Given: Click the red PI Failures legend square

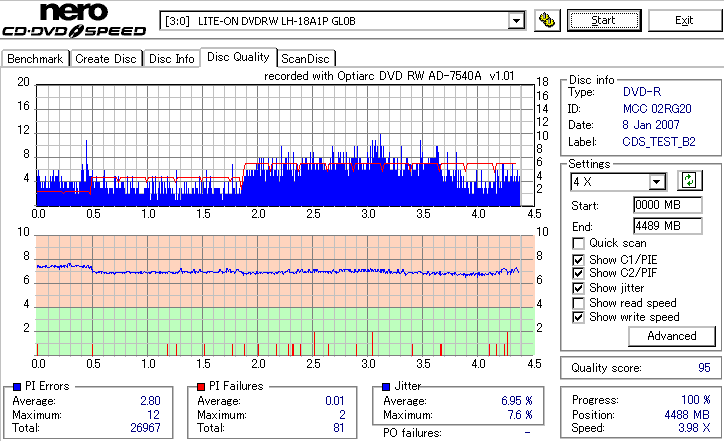Looking at the screenshot, I should (x=201, y=387).
